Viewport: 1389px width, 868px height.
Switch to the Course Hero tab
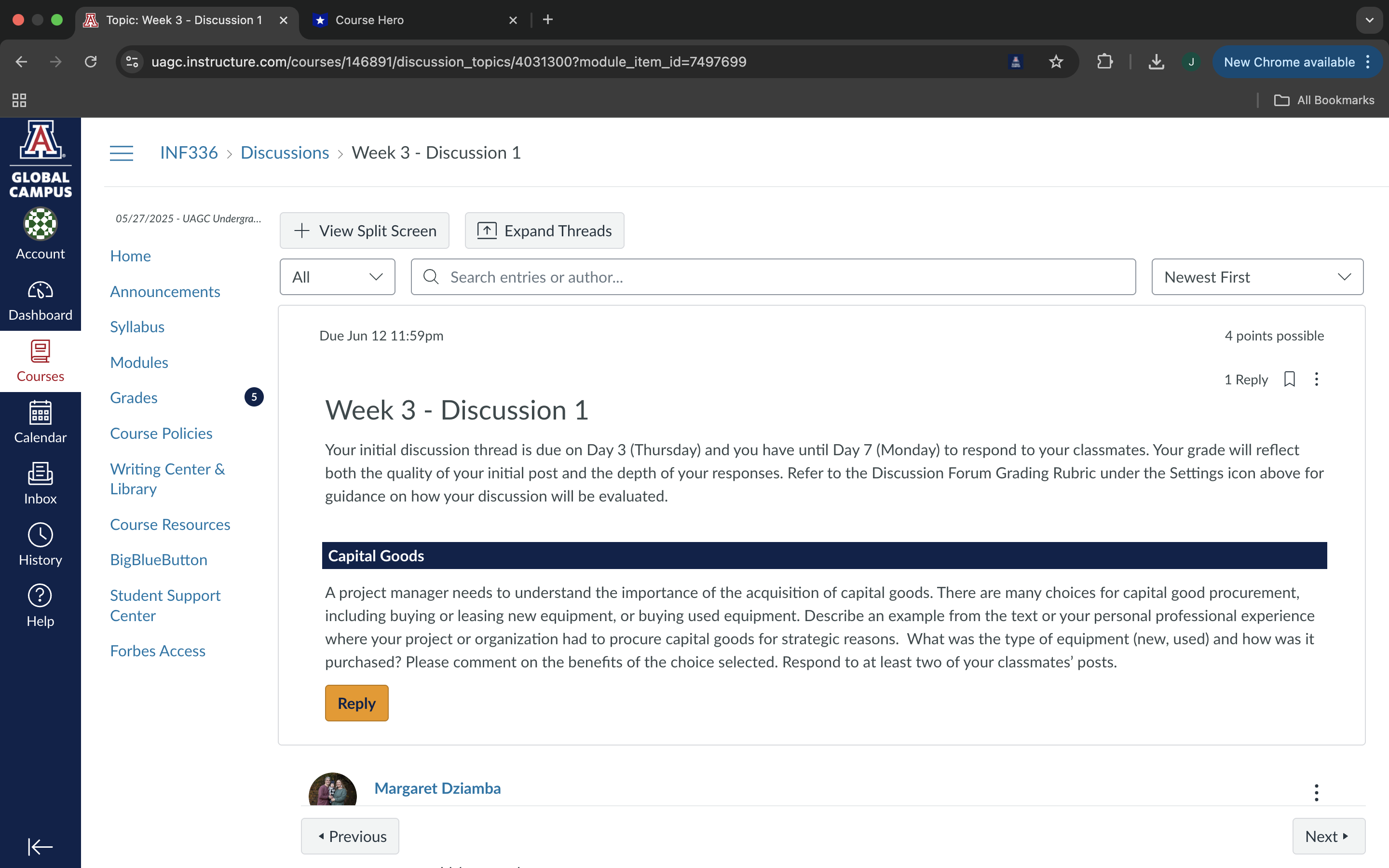click(402, 20)
